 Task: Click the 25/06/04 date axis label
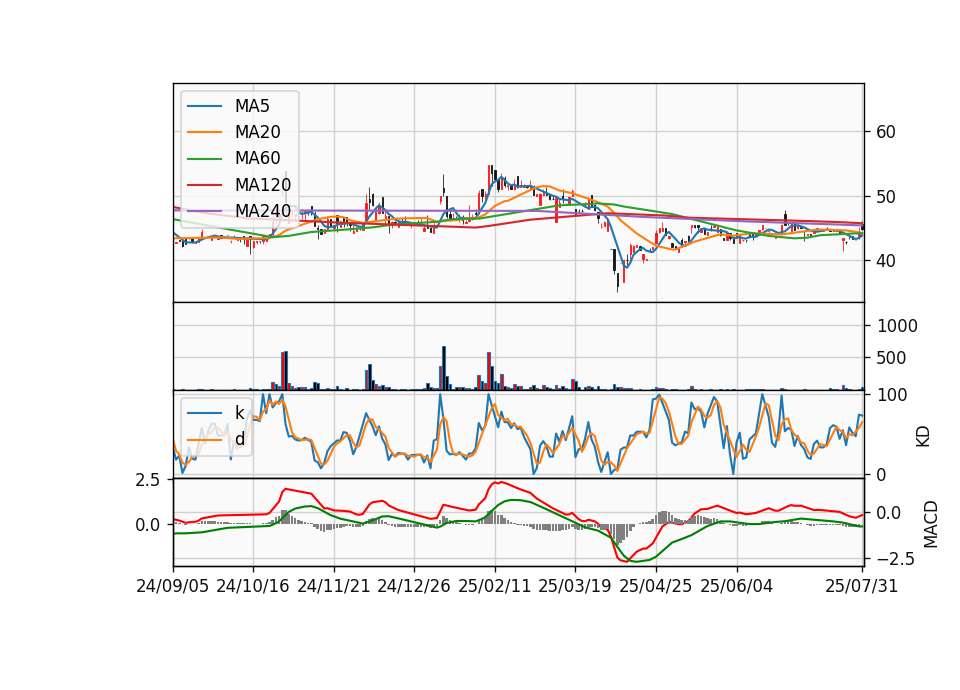pos(737,586)
